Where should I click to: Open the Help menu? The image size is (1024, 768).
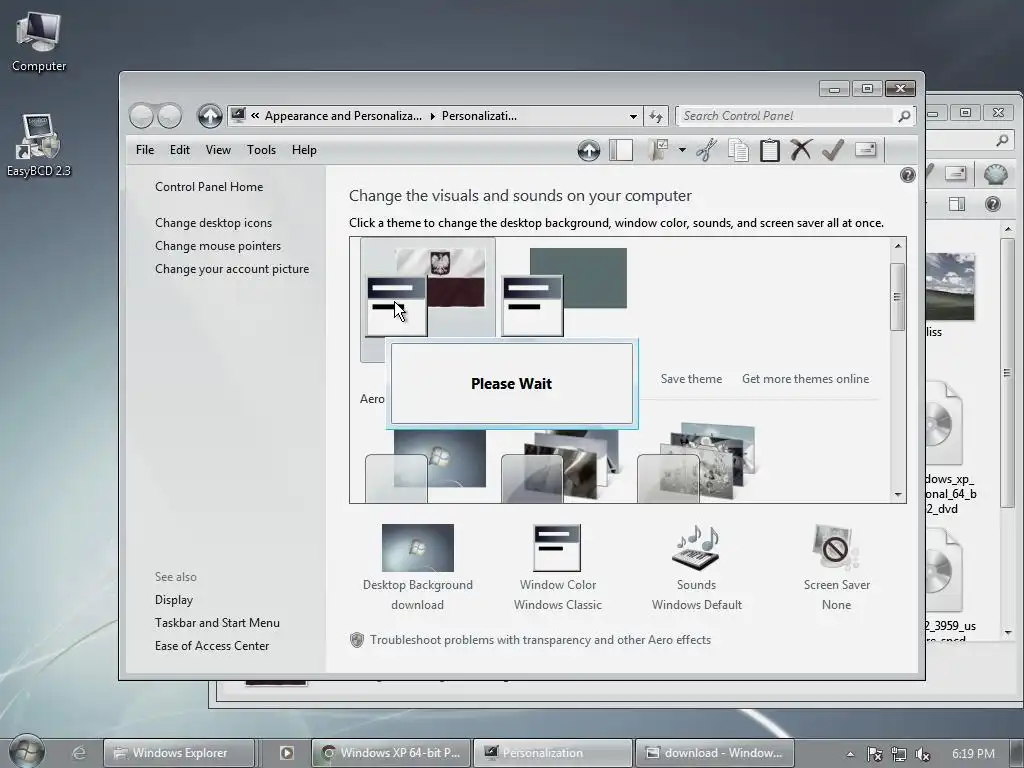click(x=304, y=150)
